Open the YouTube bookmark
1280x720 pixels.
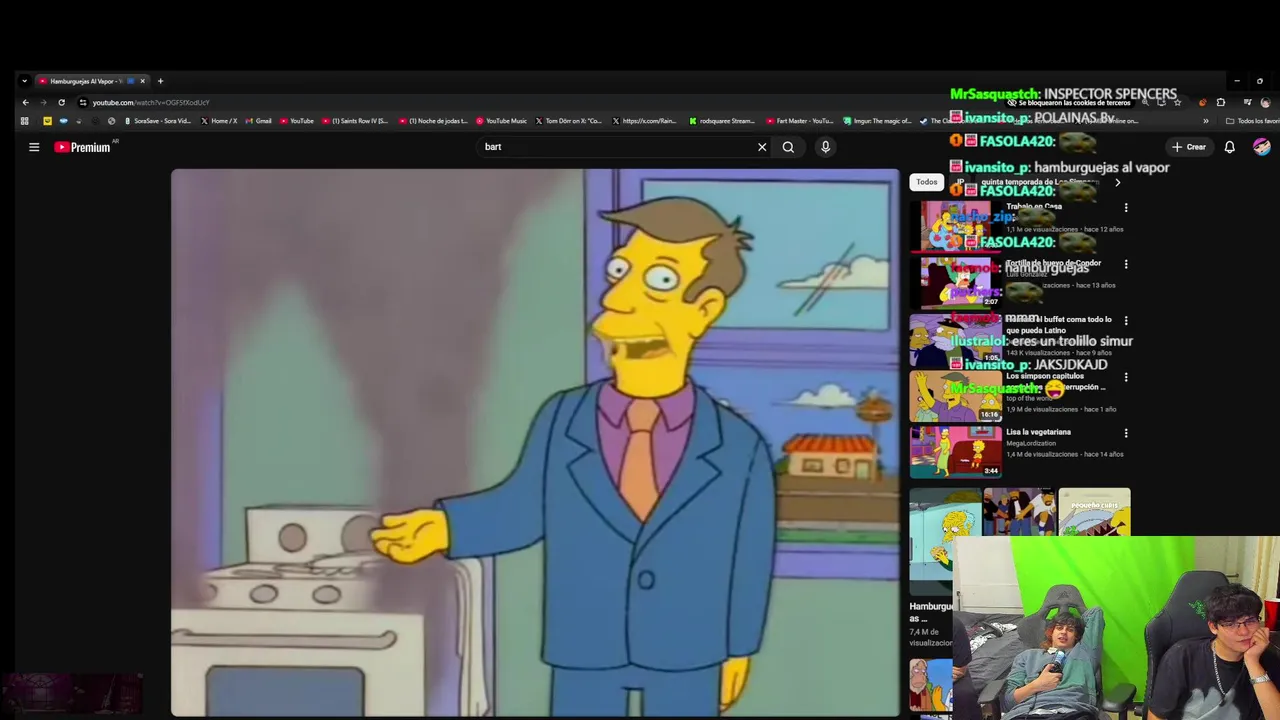tap(296, 121)
